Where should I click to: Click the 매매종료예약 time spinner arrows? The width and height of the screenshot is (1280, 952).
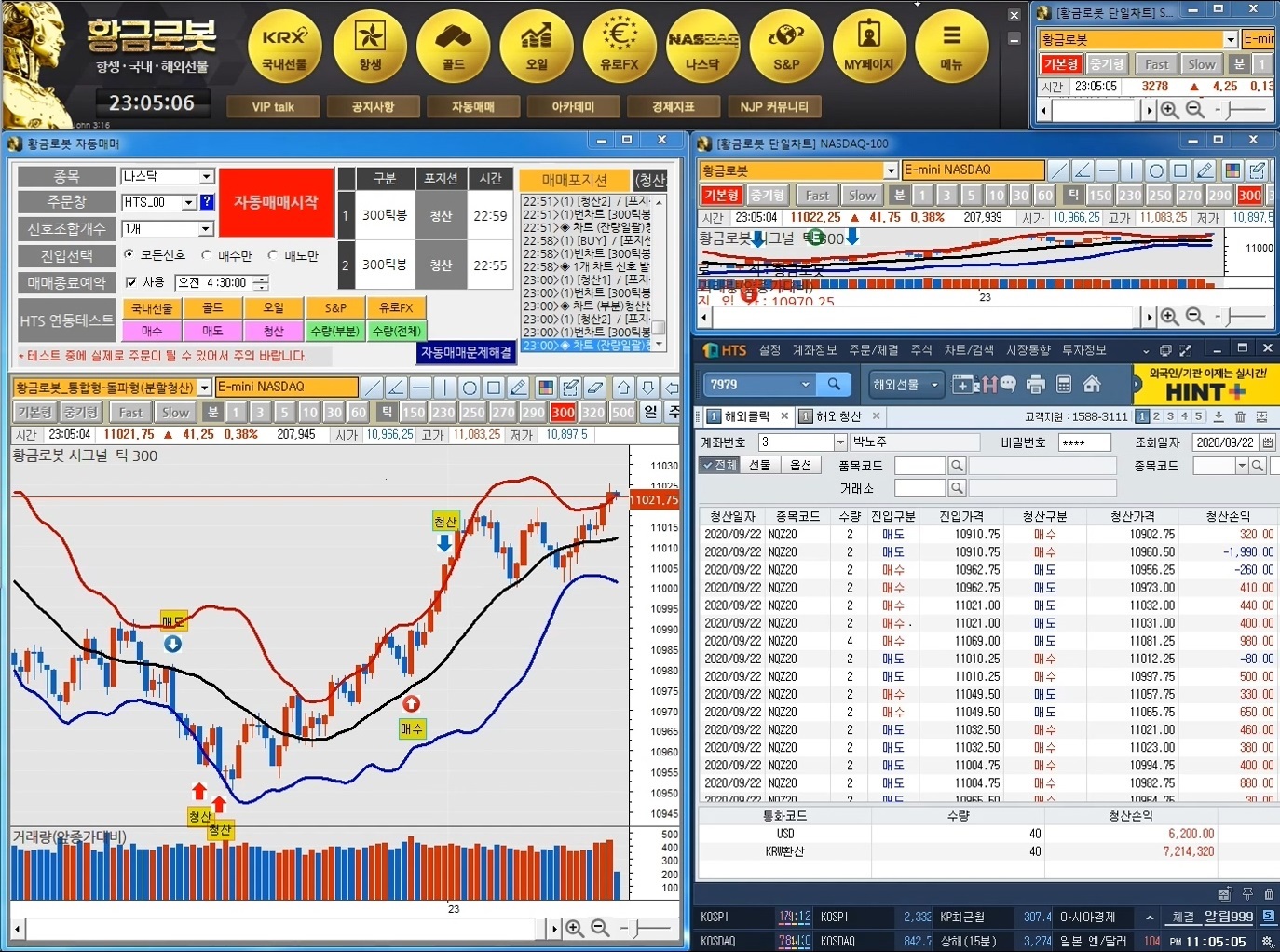(261, 282)
